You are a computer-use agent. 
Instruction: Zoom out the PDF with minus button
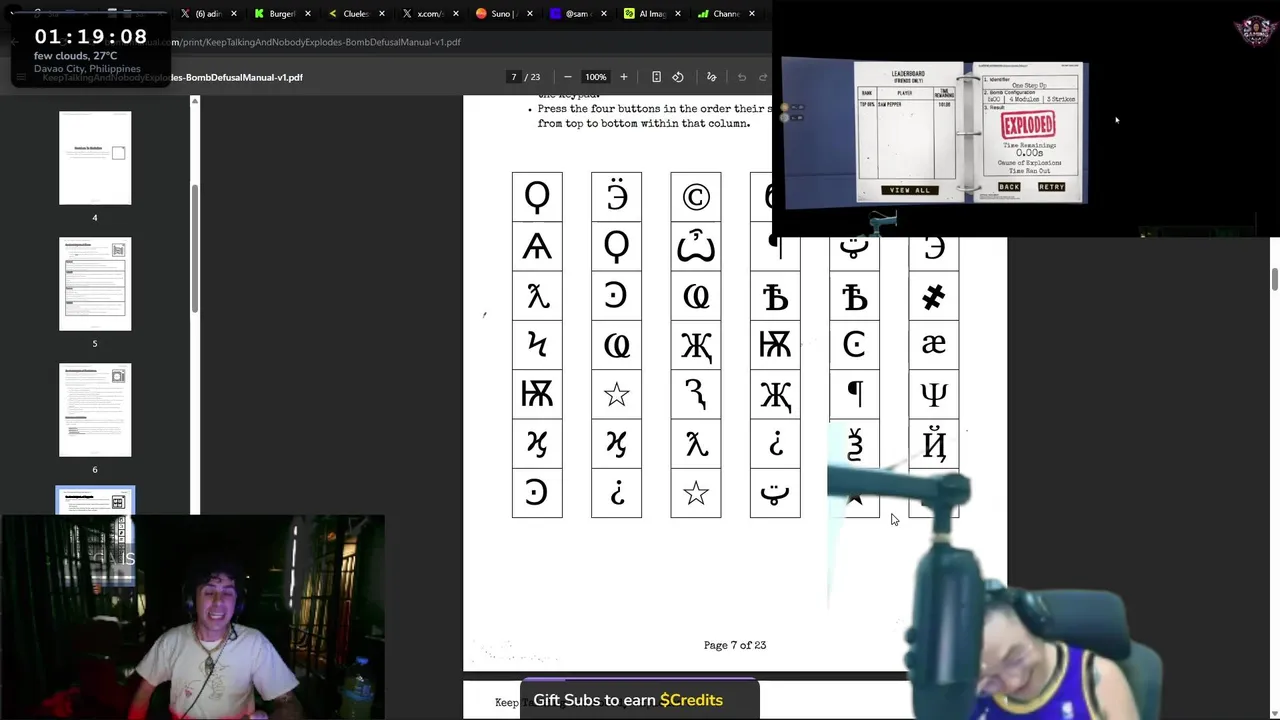568,77
